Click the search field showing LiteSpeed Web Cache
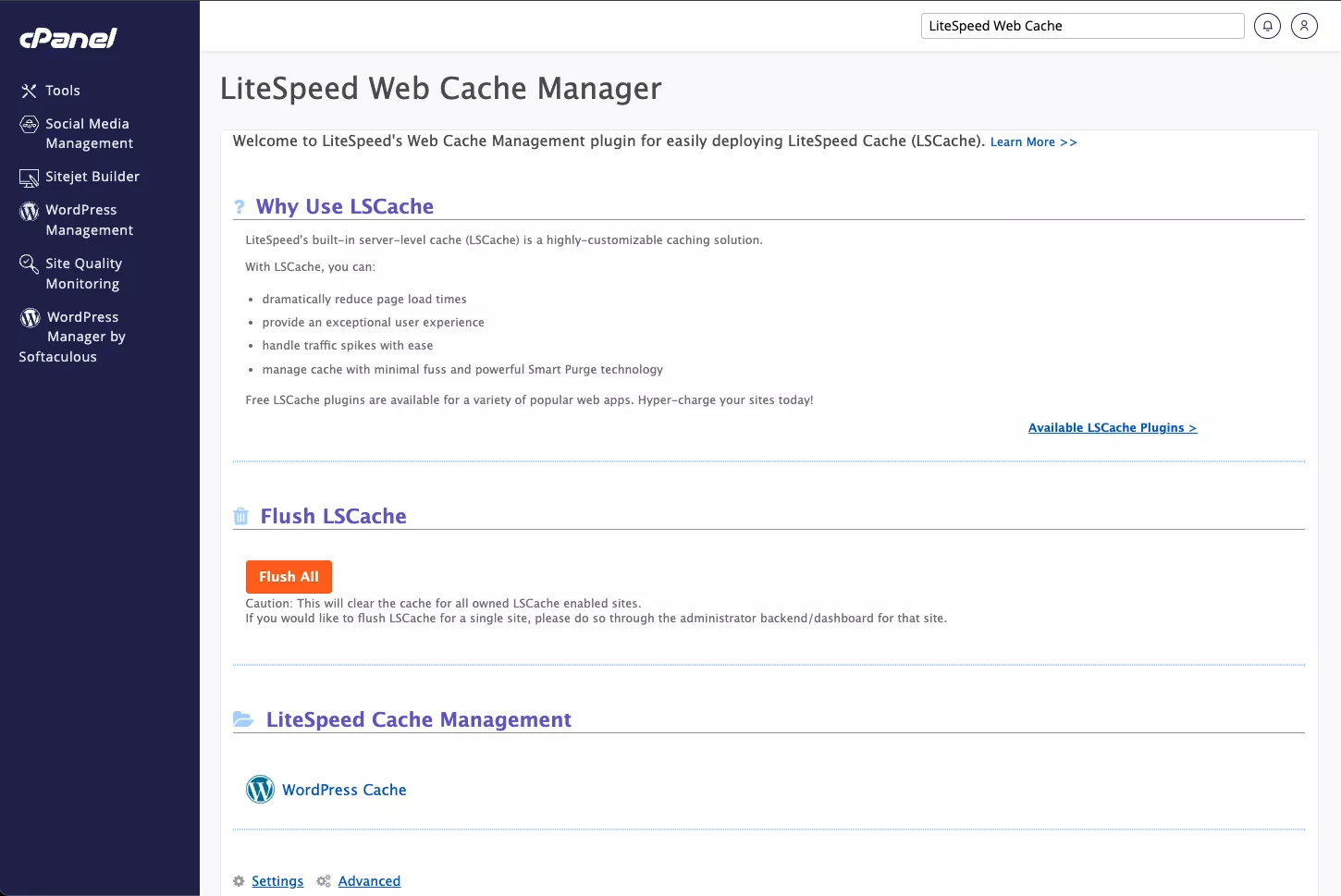 pos(1082,25)
